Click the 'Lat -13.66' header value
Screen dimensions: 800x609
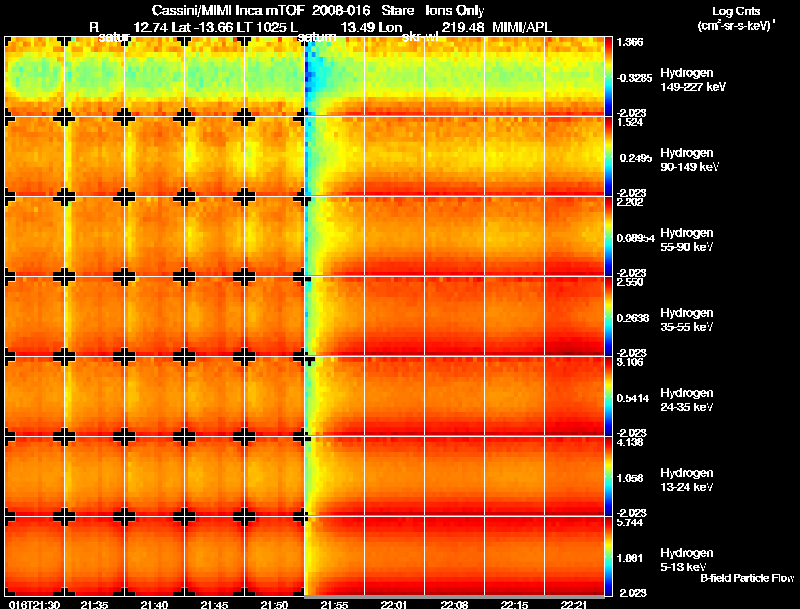coord(205,27)
